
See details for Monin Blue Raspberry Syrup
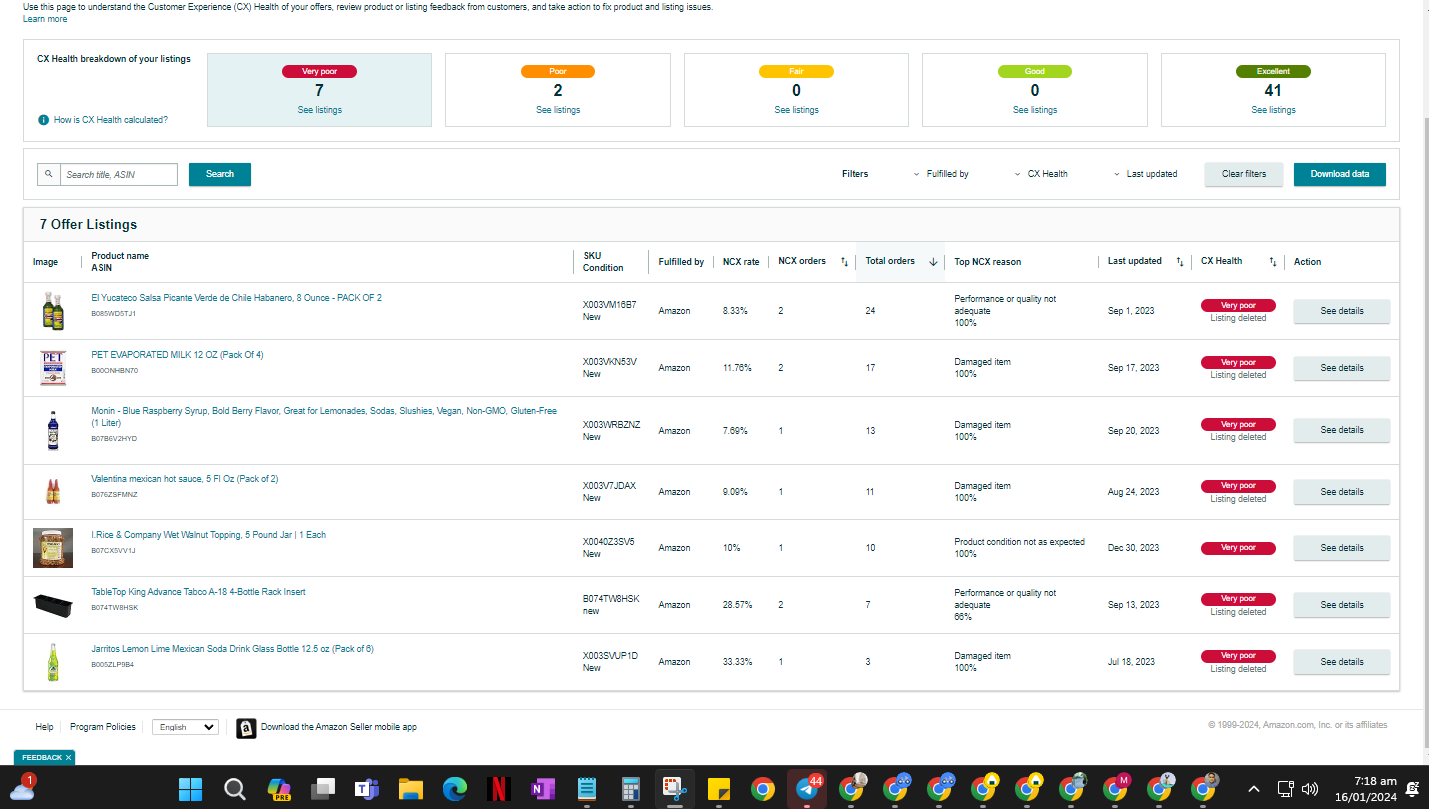1341,430
